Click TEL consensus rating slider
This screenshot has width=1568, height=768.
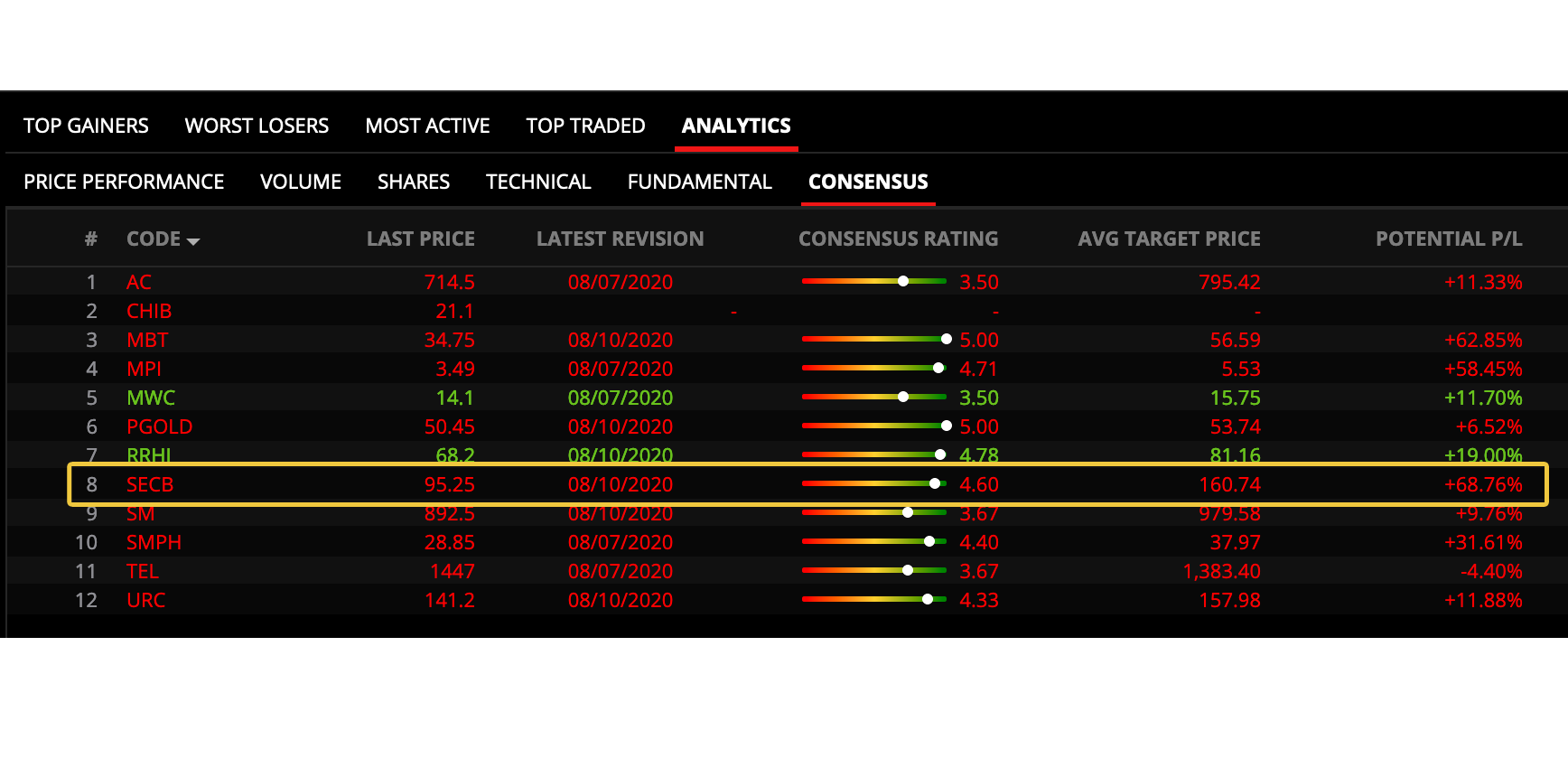pyautogui.click(x=874, y=570)
